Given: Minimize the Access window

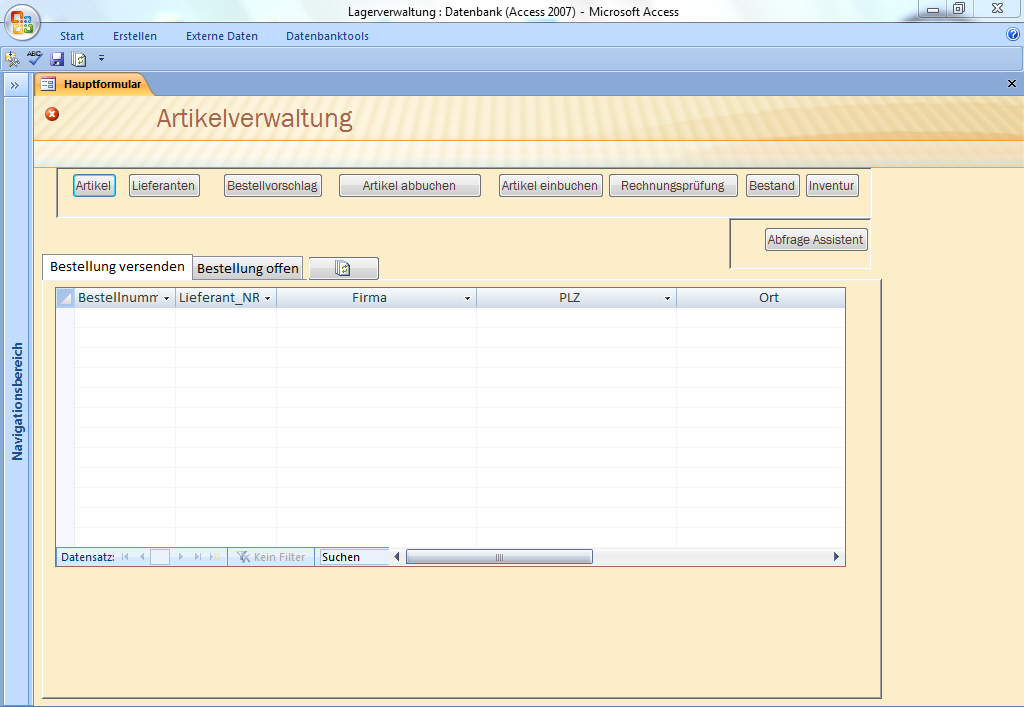Looking at the screenshot, I should click(933, 8).
